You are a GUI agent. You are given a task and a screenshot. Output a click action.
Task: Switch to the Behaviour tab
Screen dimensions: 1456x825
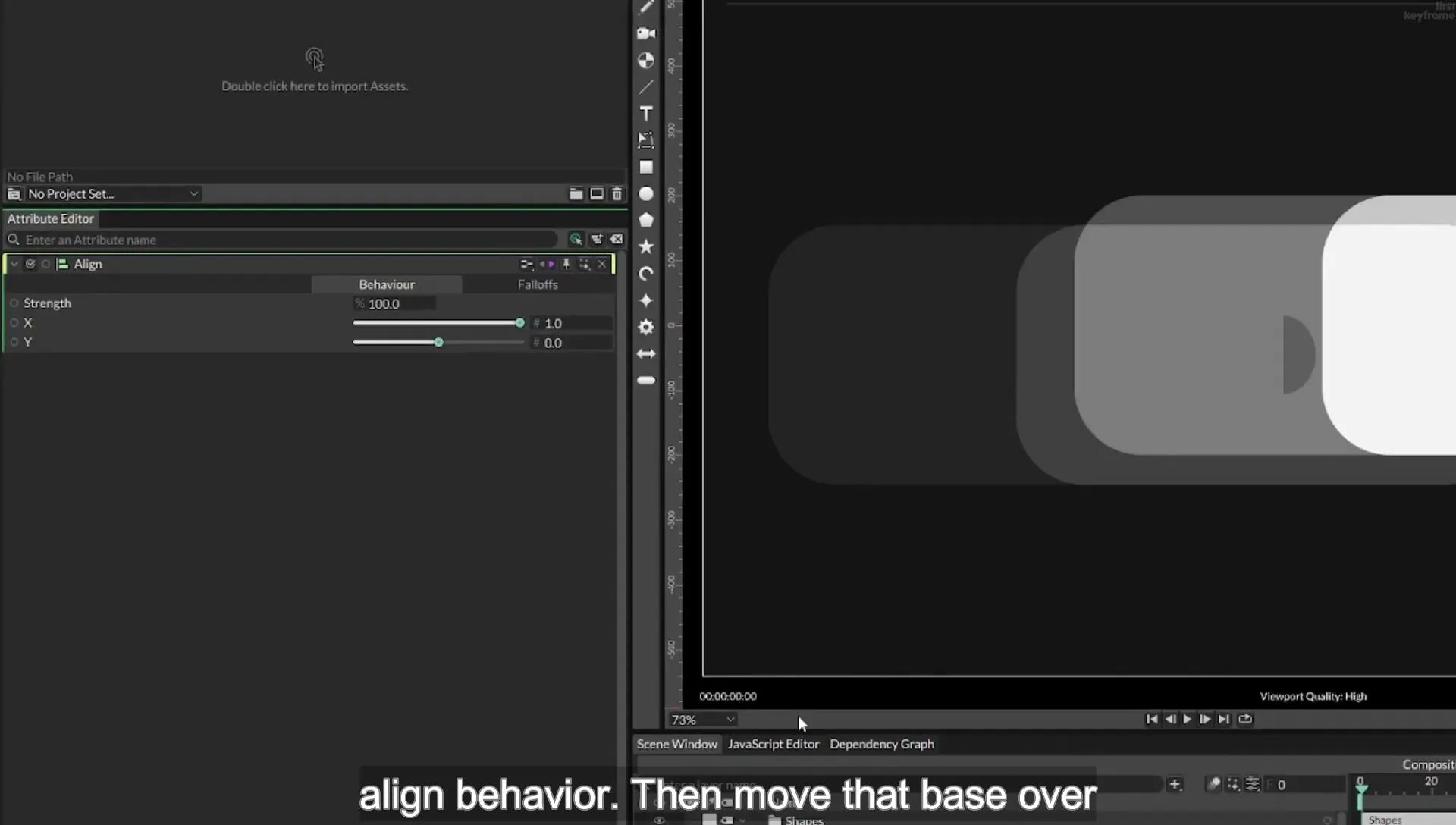click(387, 284)
